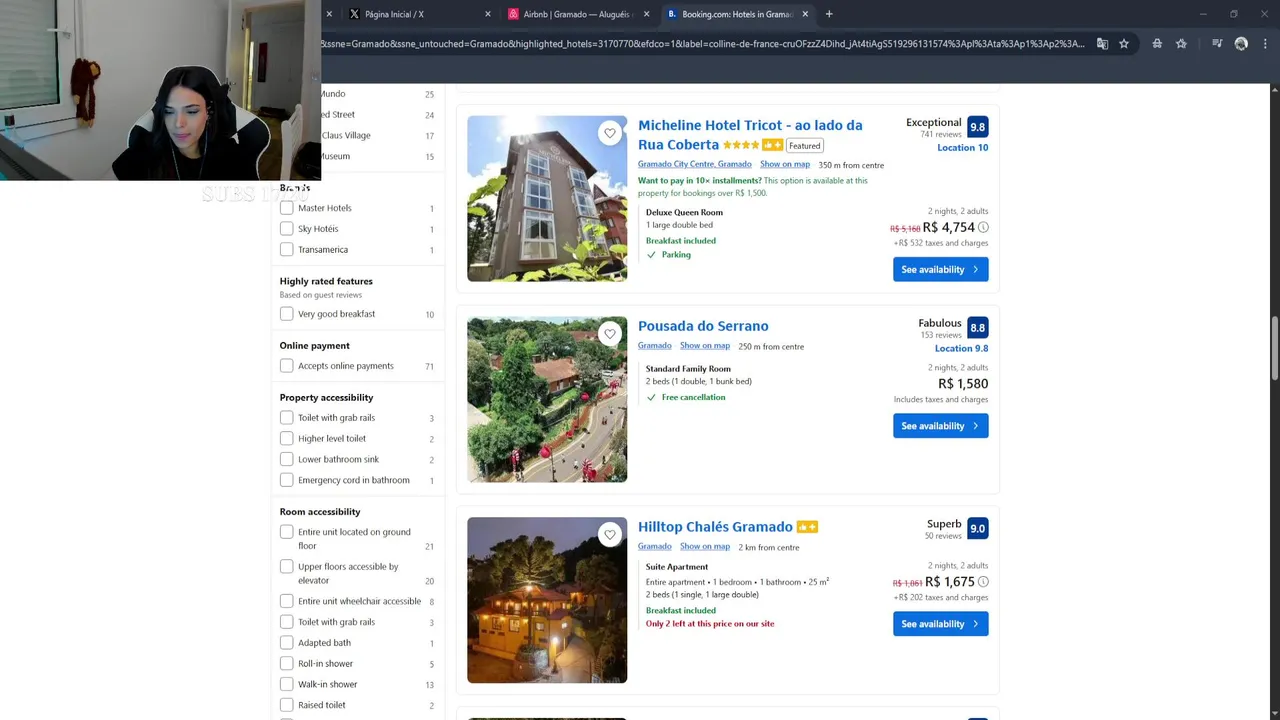The height and width of the screenshot is (720, 1280).
Task: Click 'Location 10' rating text
Action: click(x=962, y=148)
